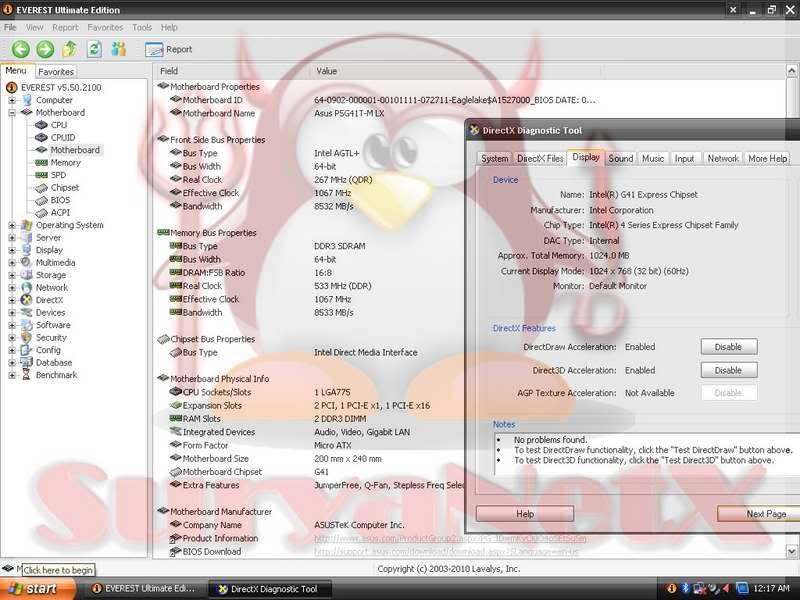Open the File menu
The height and width of the screenshot is (600, 800).
pyautogui.click(x=10, y=28)
